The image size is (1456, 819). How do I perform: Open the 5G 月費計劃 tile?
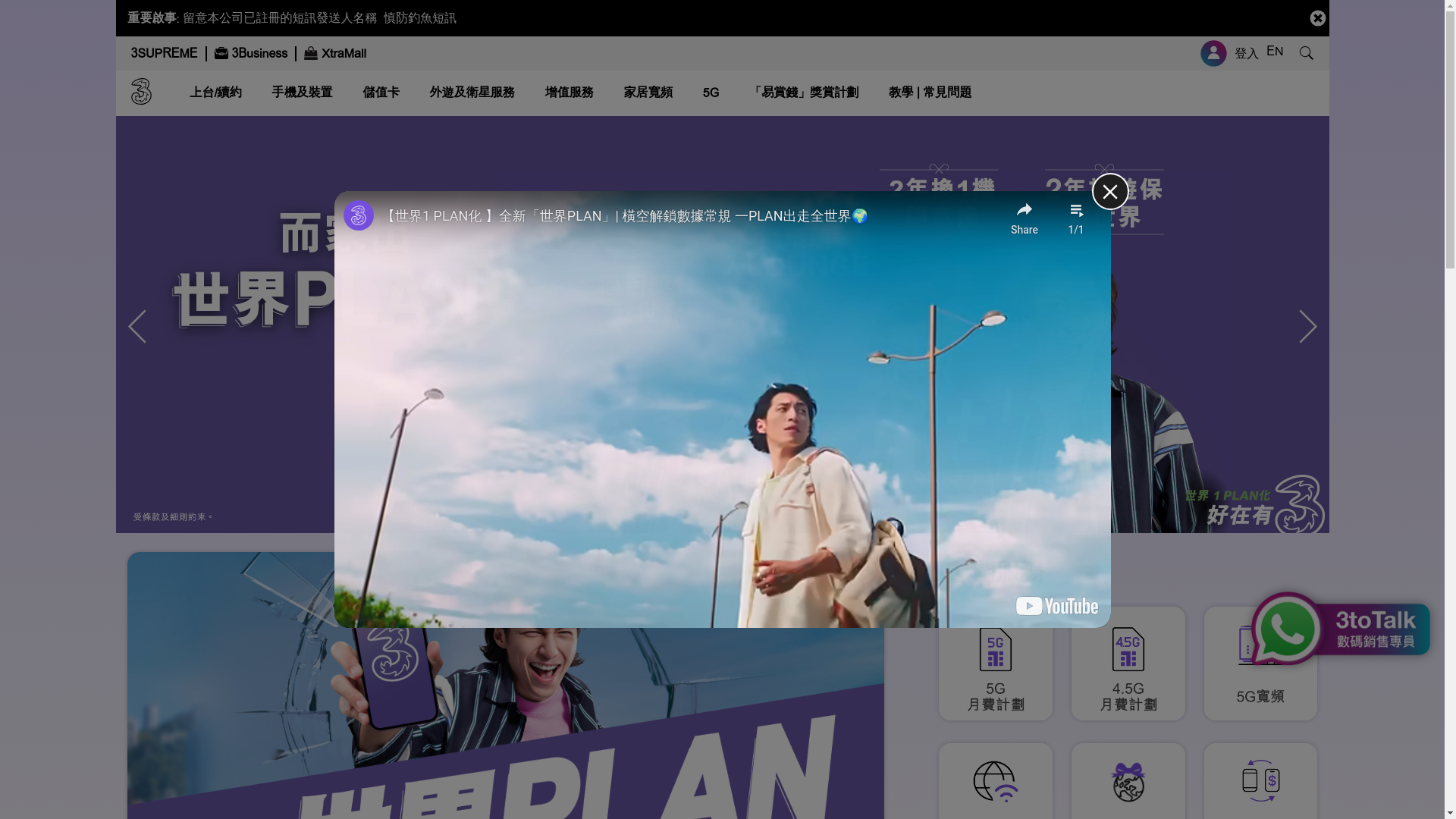(x=996, y=664)
